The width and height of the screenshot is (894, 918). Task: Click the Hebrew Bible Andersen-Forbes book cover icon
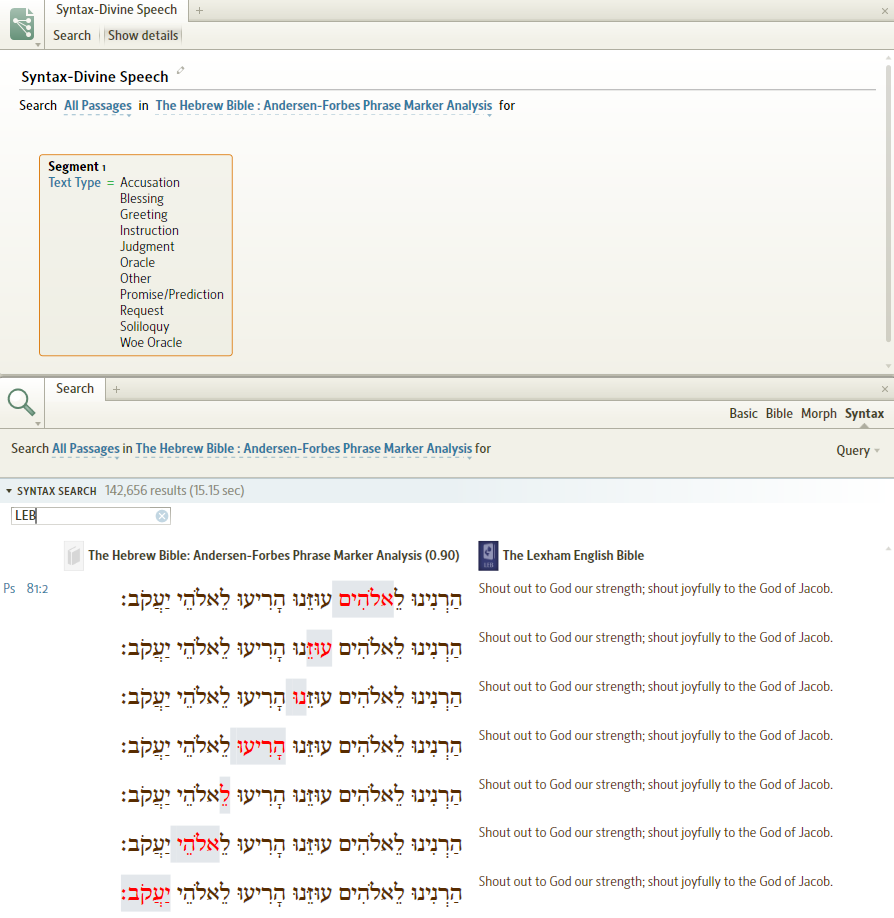pyautogui.click(x=73, y=556)
